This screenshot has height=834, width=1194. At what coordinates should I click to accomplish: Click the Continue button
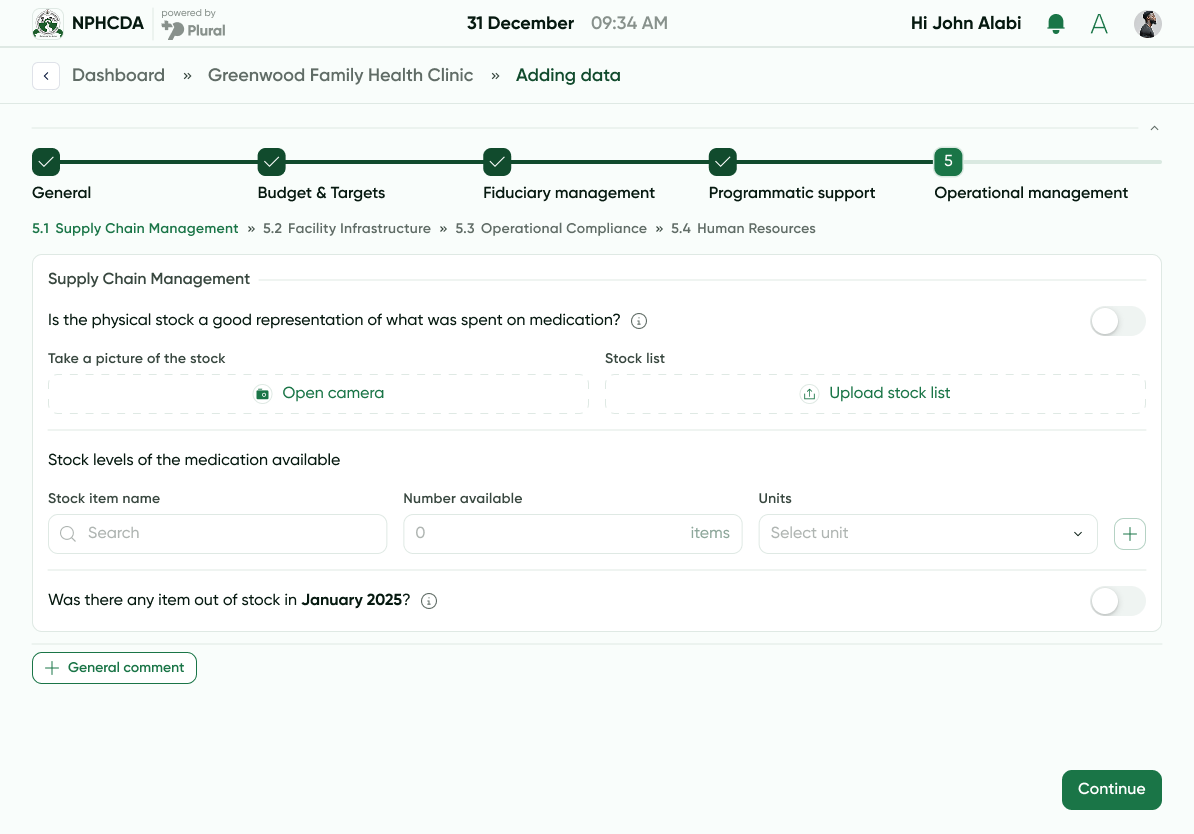pos(1111,790)
